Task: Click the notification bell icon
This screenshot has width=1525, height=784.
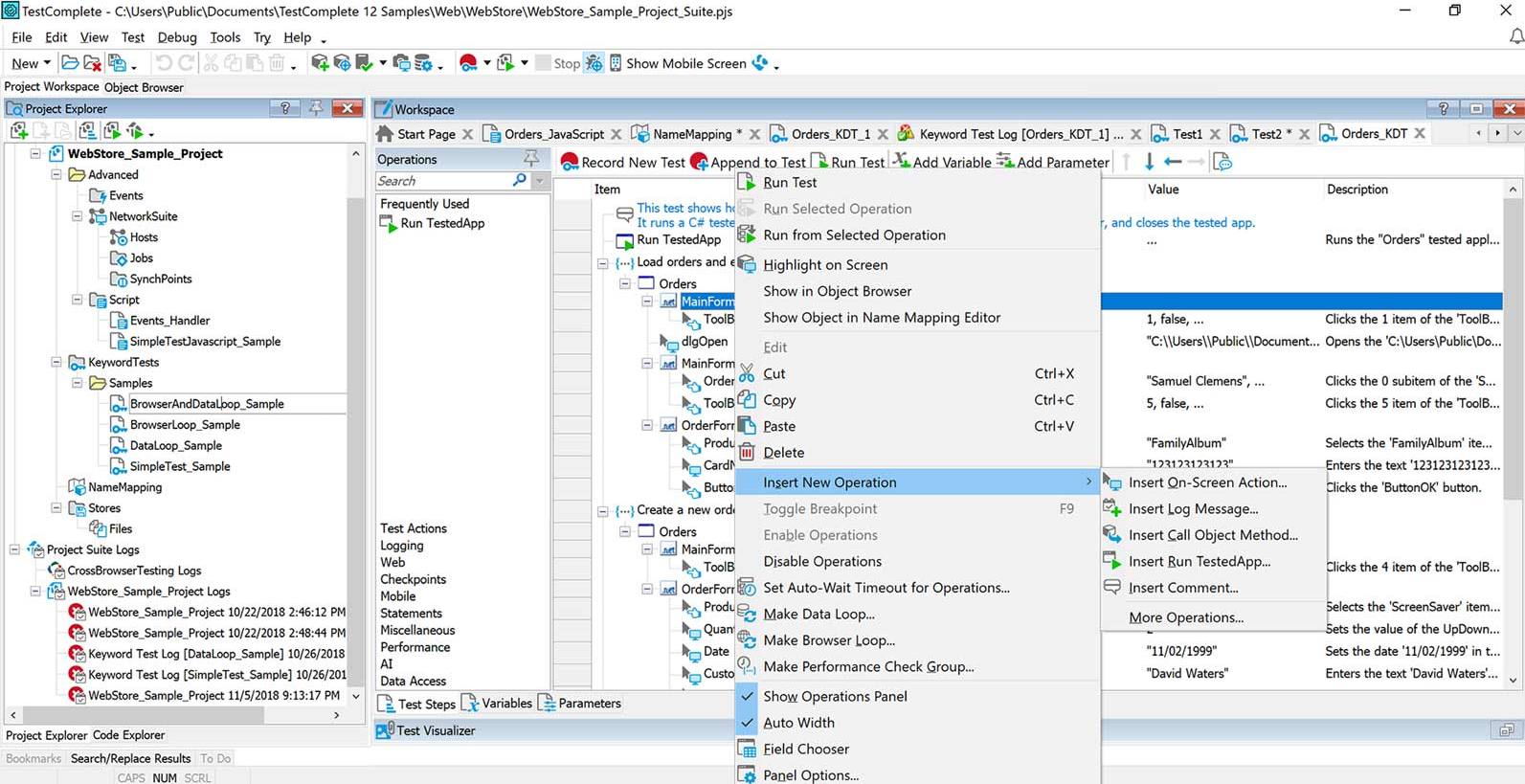Action: coord(1516,36)
